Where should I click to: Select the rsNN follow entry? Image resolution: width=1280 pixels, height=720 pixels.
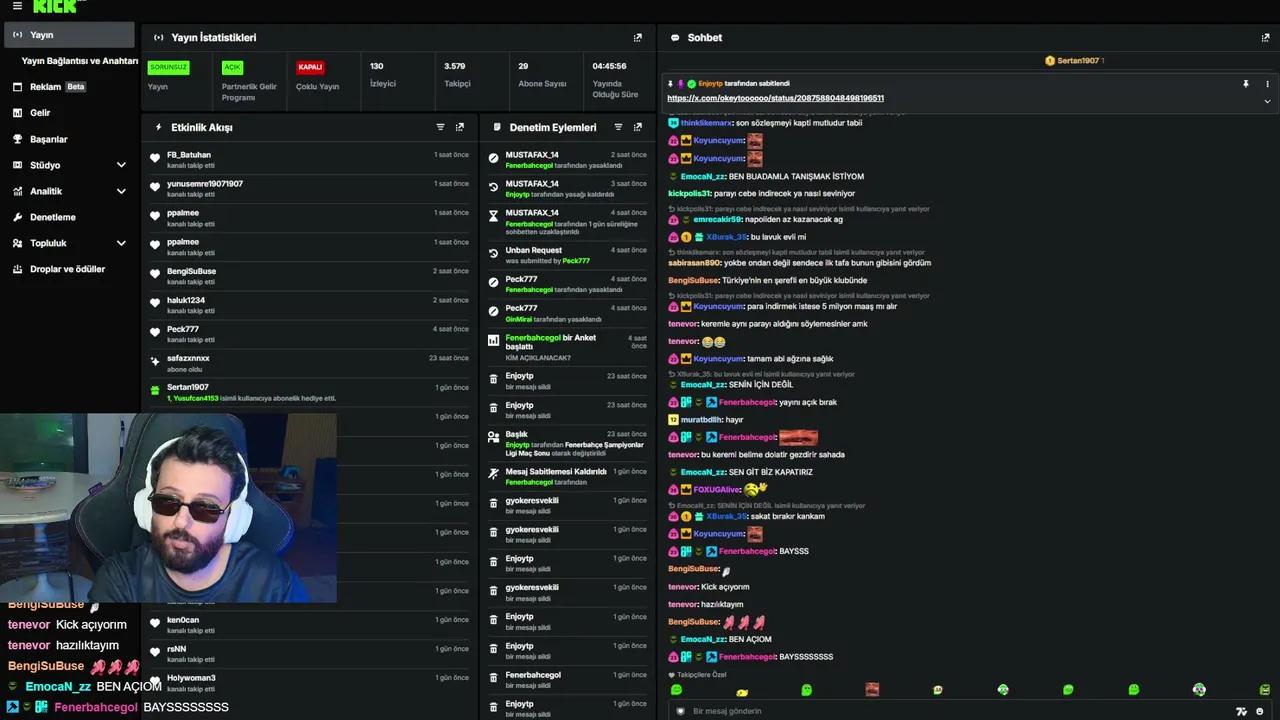click(x=308, y=653)
